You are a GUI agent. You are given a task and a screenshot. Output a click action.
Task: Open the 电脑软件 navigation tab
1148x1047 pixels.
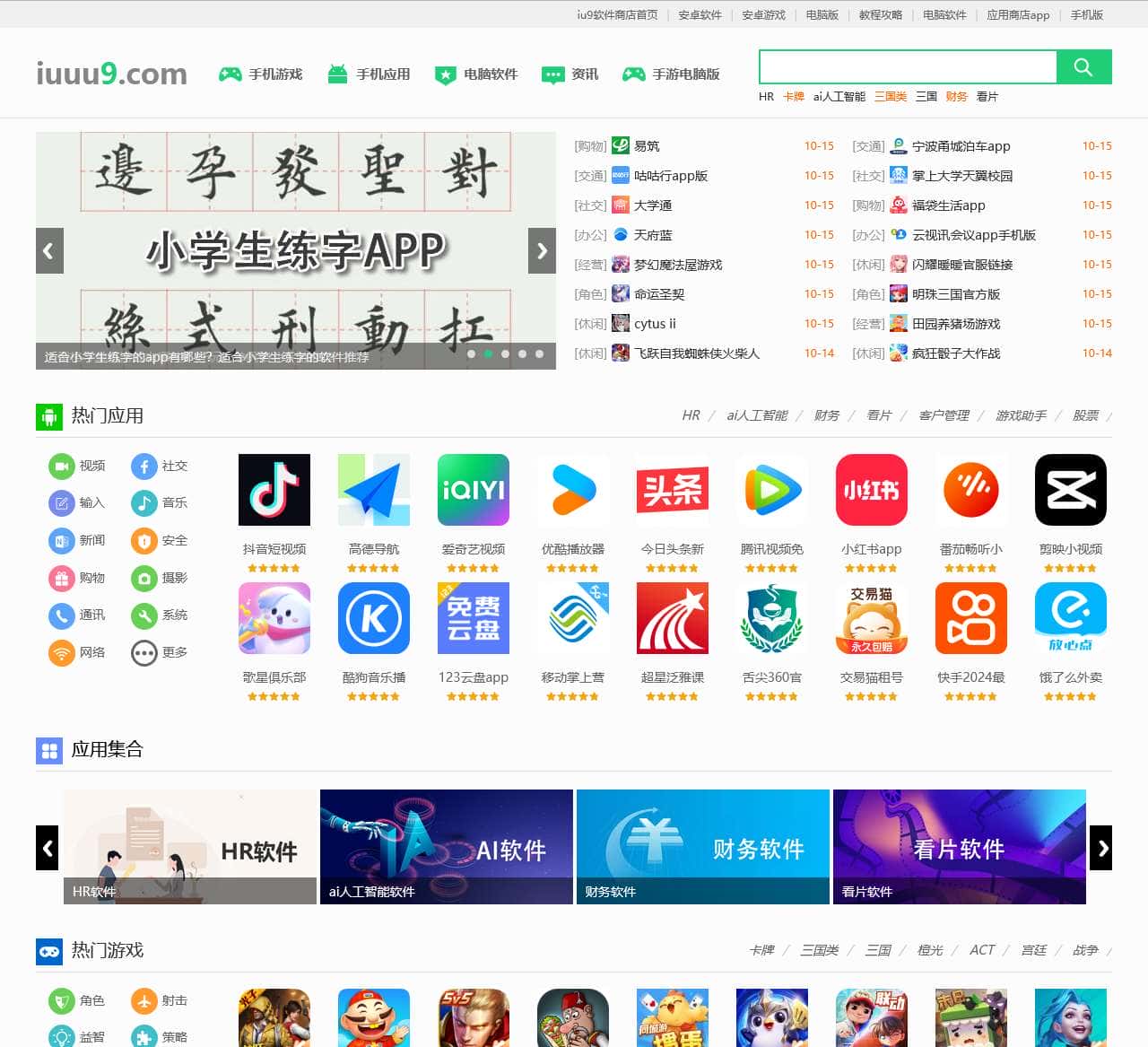(476, 74)
